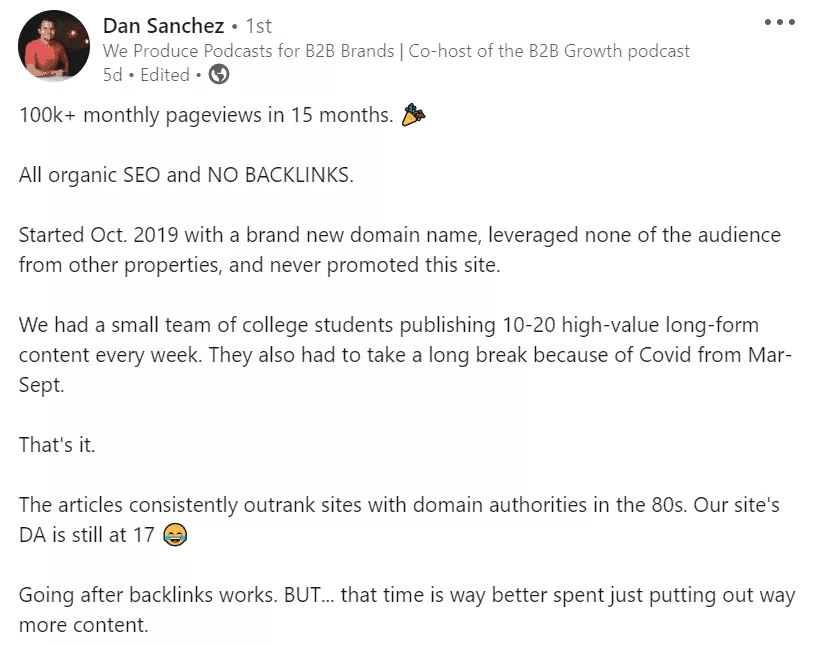
Task: Click the "That's it." line
Action: tap(57, 445)
